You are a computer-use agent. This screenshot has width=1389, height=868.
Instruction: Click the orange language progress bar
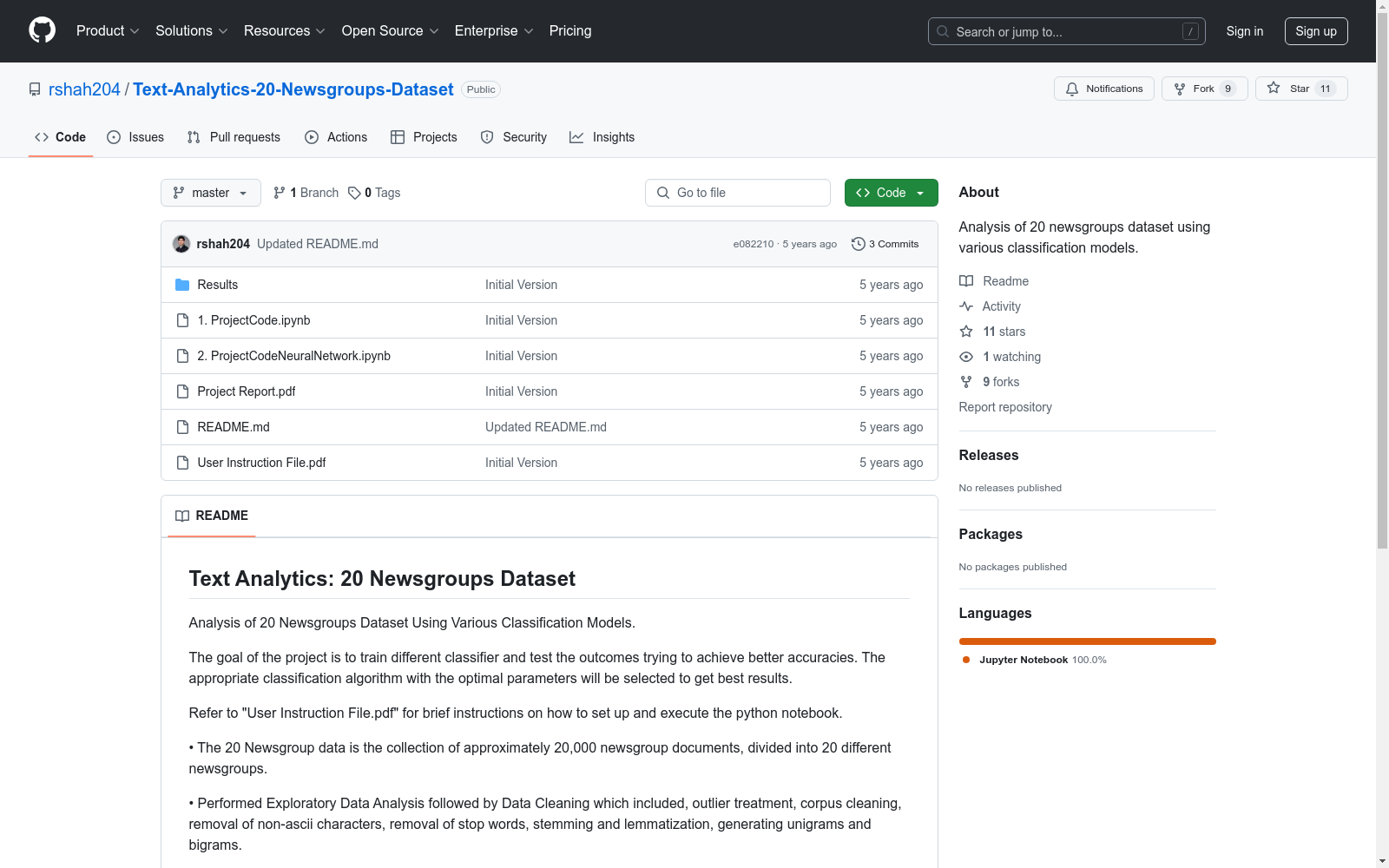[x=1088, y=641]
